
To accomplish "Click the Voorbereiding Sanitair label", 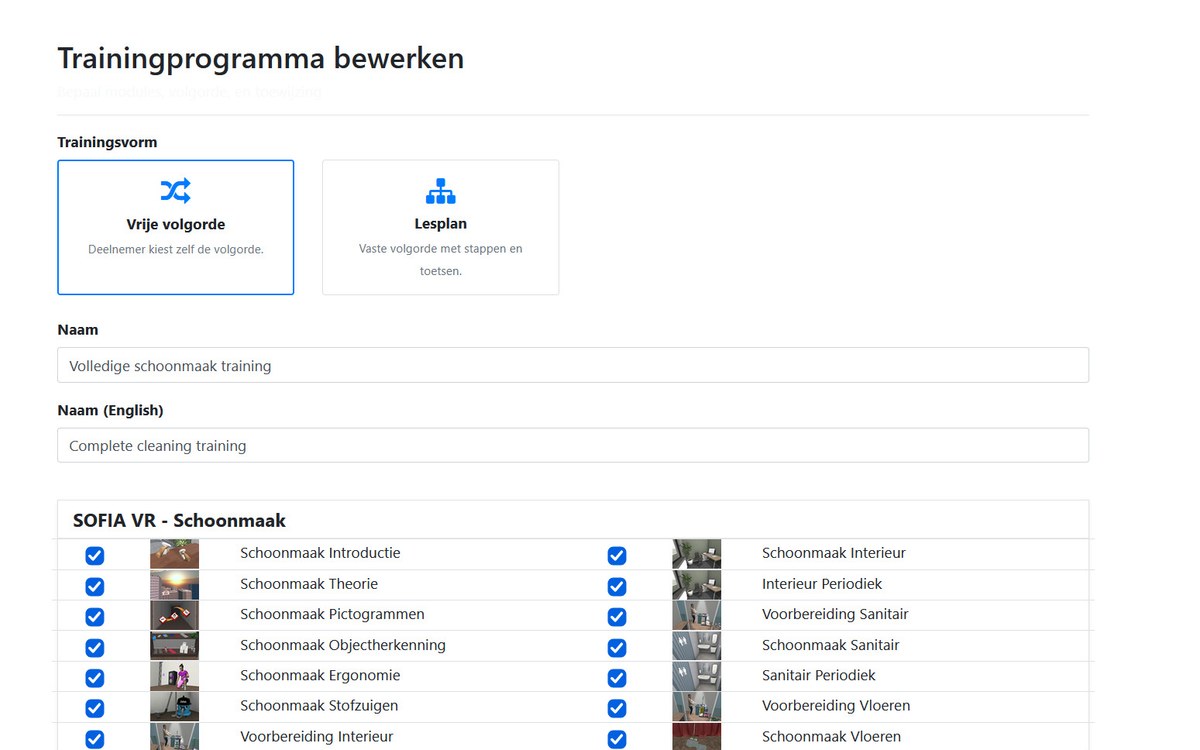I will click(835, 614).
